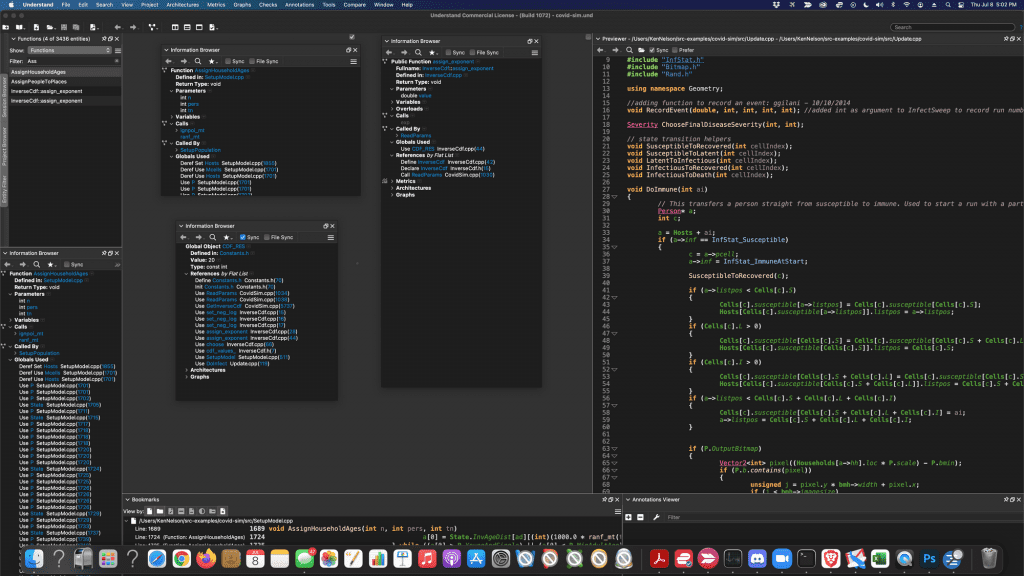Image resolution: width=1024 pixels, height=576 pixels.
Task: Pin the Functions panel
Action: click(103, 39)
